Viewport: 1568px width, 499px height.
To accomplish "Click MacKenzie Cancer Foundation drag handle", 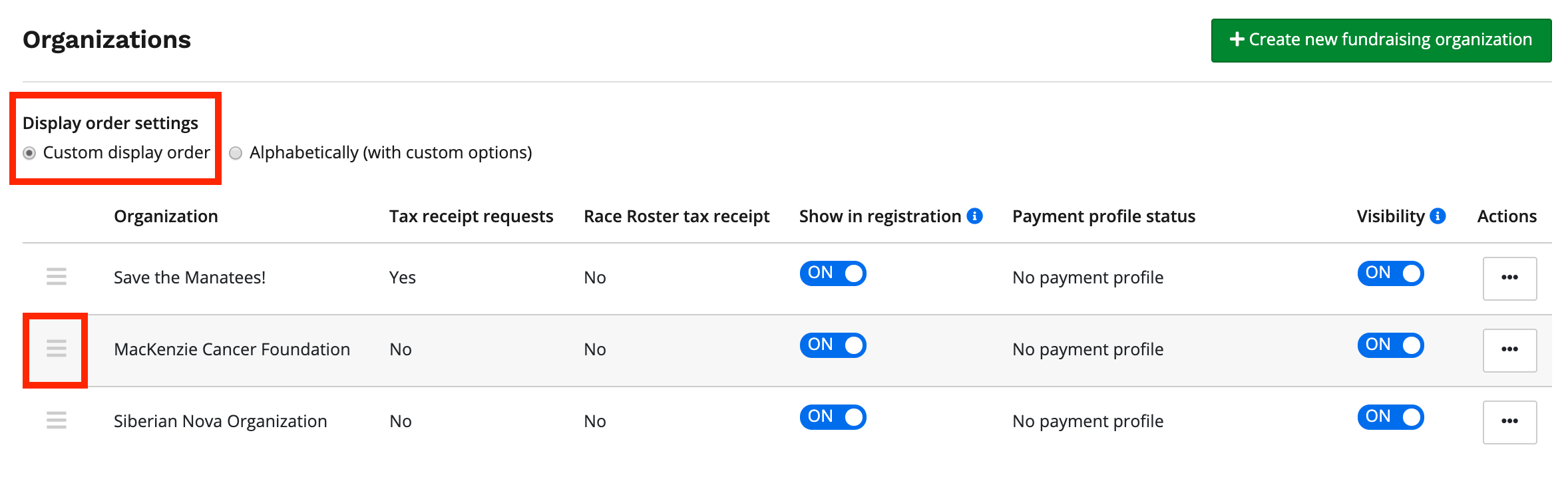I will click(x=57, y=349).
